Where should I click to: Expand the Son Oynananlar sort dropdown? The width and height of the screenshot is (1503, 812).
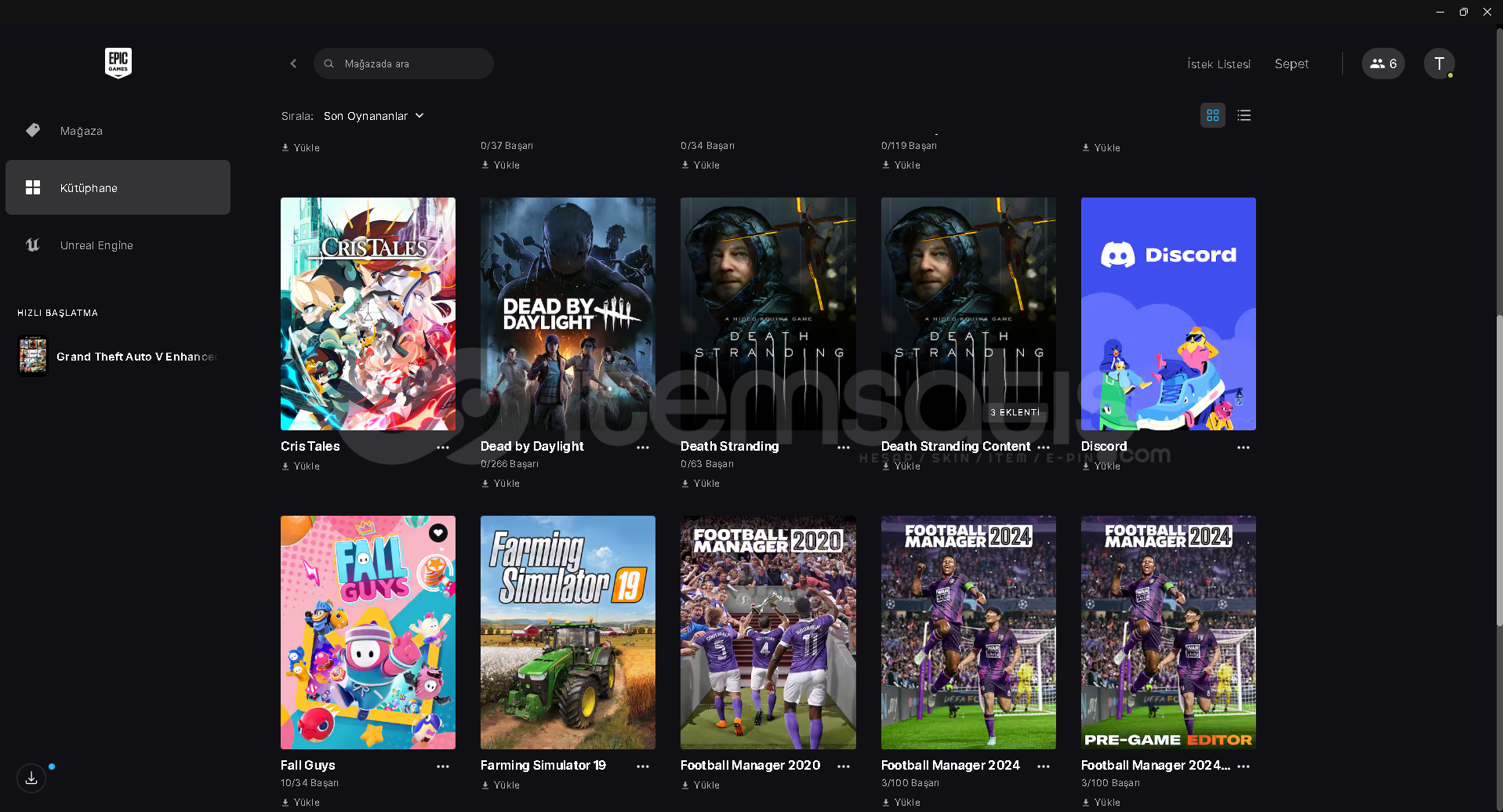[374, 116]
